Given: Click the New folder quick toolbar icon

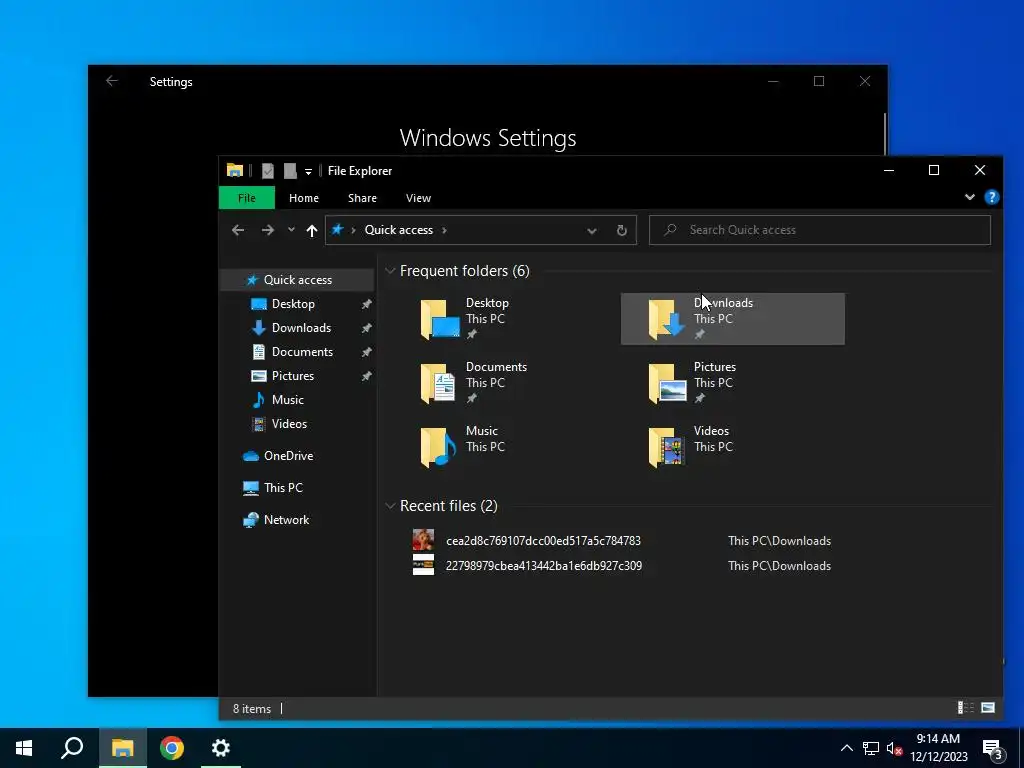Looking at the screenshot, I should click(290, 170).
